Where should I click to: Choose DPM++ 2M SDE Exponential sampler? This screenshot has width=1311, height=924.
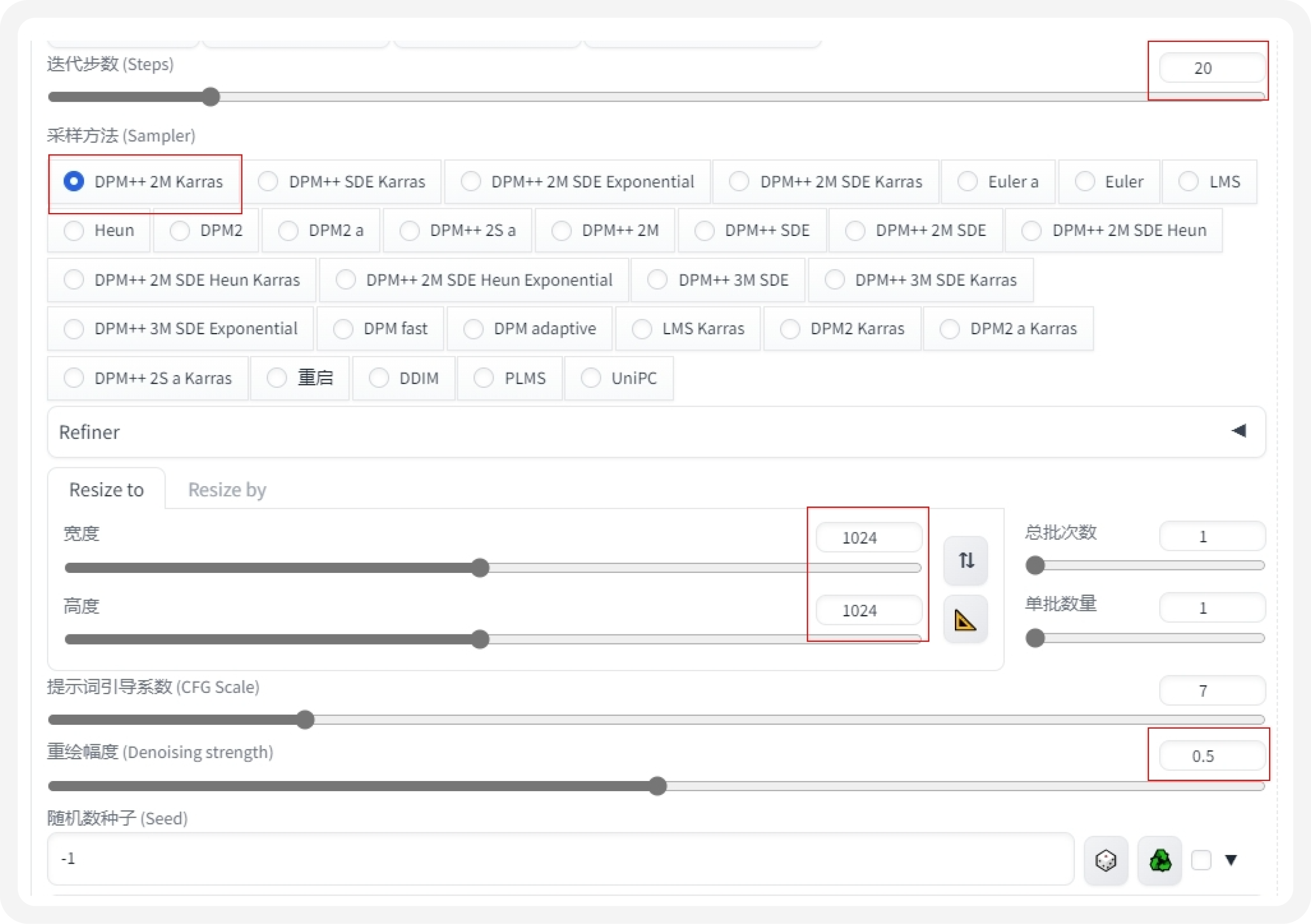click(577, 182)
